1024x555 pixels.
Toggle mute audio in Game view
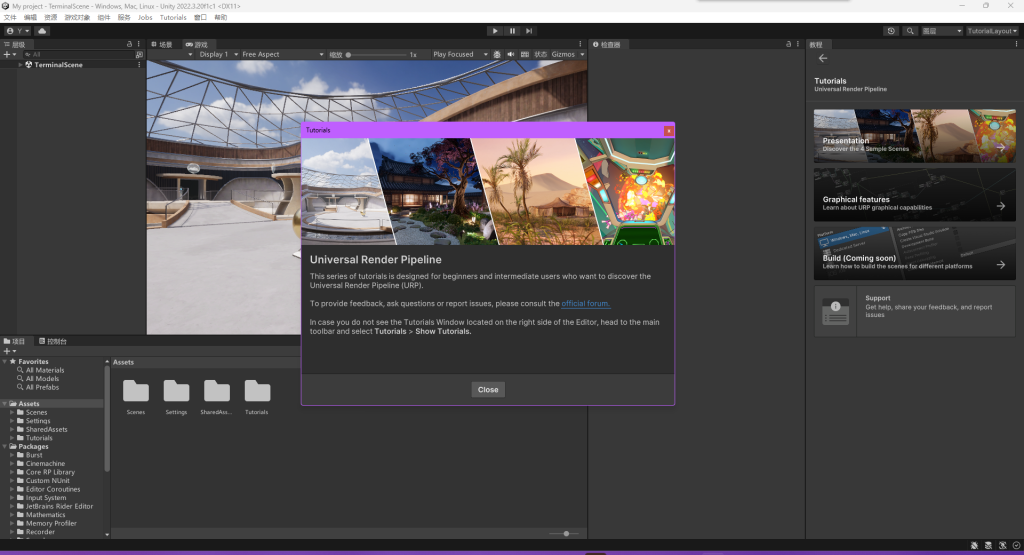pyautogui.click(x=510, y=55)
